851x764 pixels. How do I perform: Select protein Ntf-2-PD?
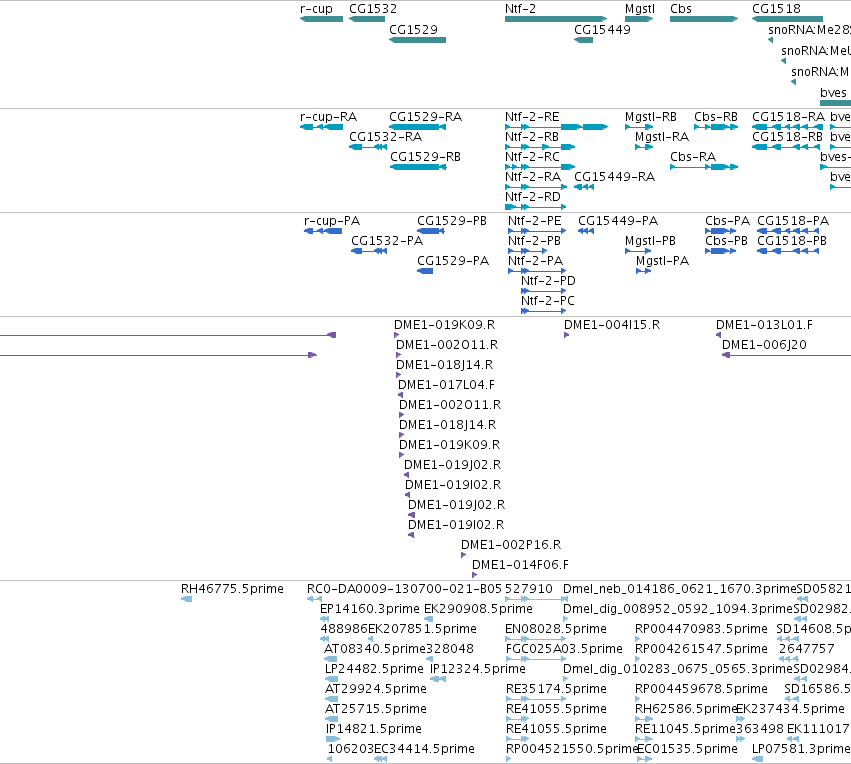pyautogui.click(x=548, y=282)
